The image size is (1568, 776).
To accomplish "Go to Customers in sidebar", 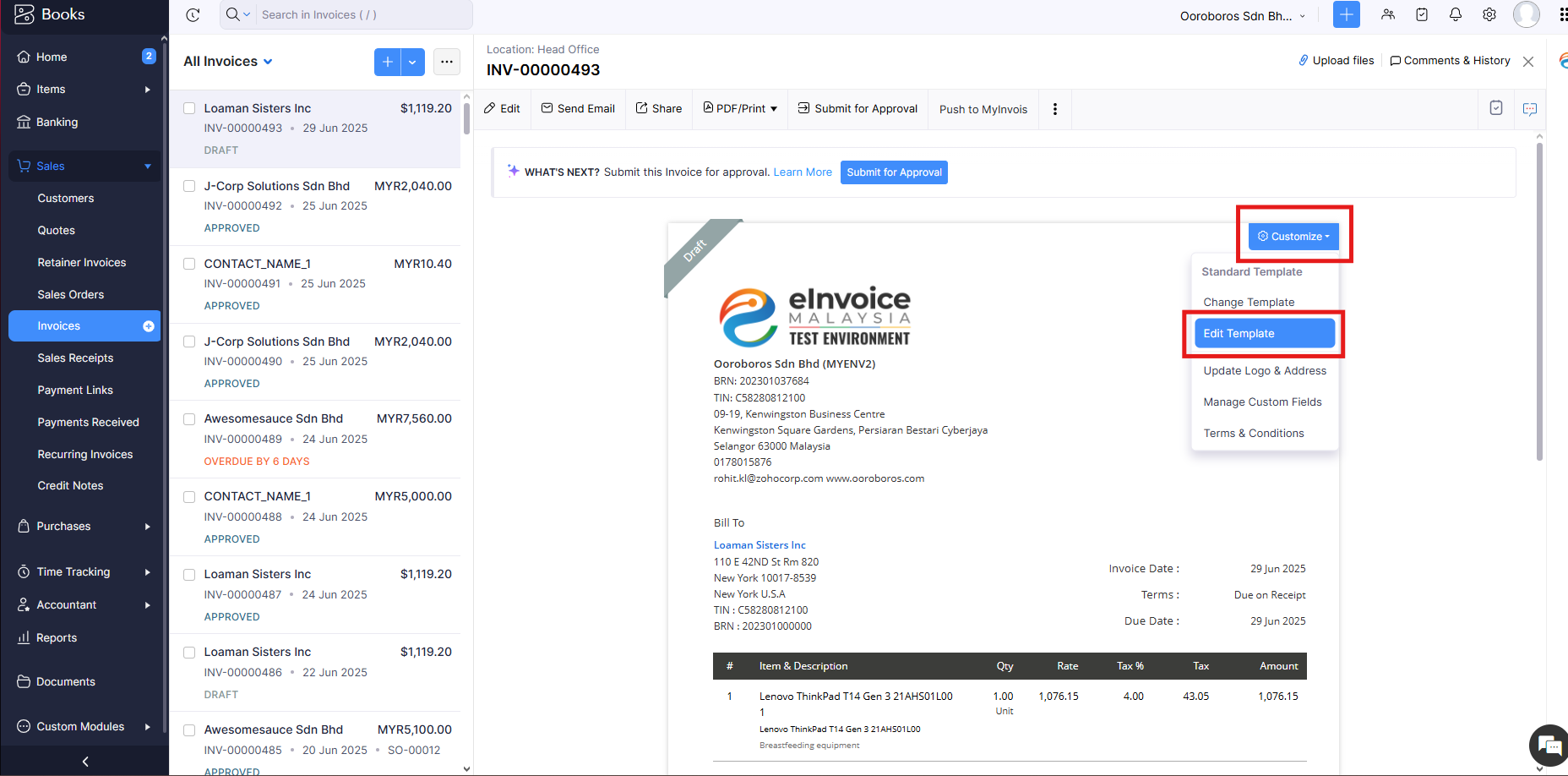I will pyautogui.click(x=66, y=199).
